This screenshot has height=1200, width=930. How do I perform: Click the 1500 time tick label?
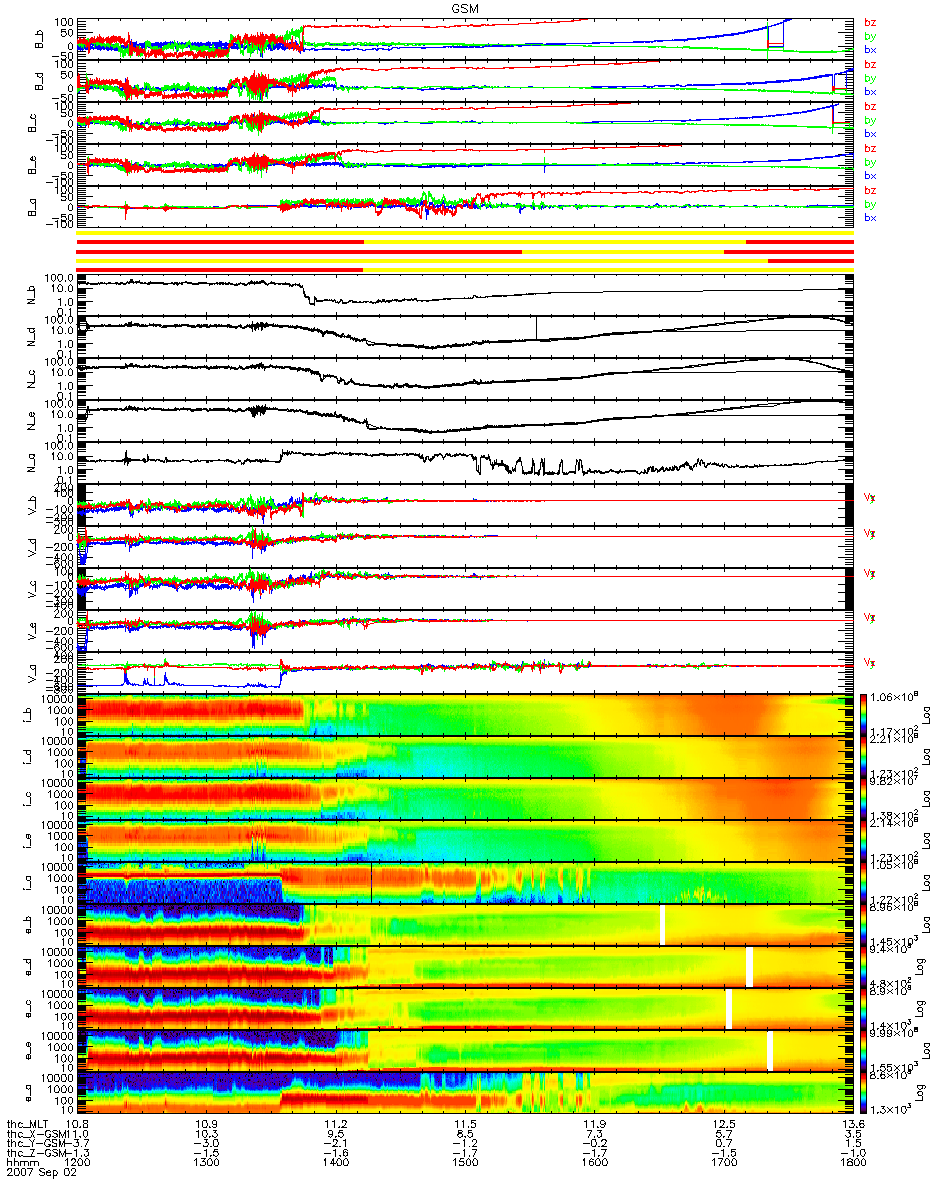(x=465, y=1164)
